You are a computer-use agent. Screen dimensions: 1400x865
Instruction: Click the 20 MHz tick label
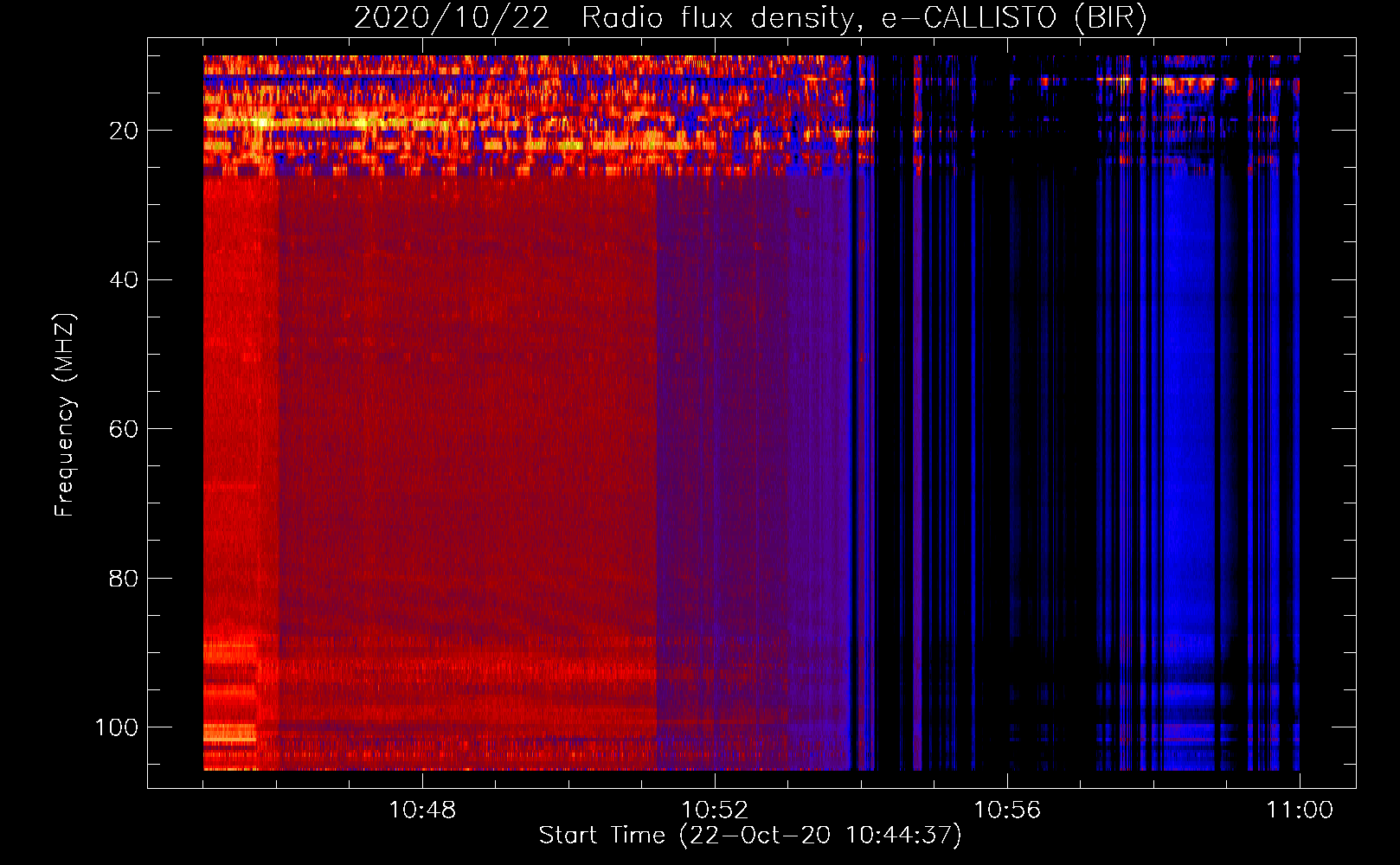(124, 131)
